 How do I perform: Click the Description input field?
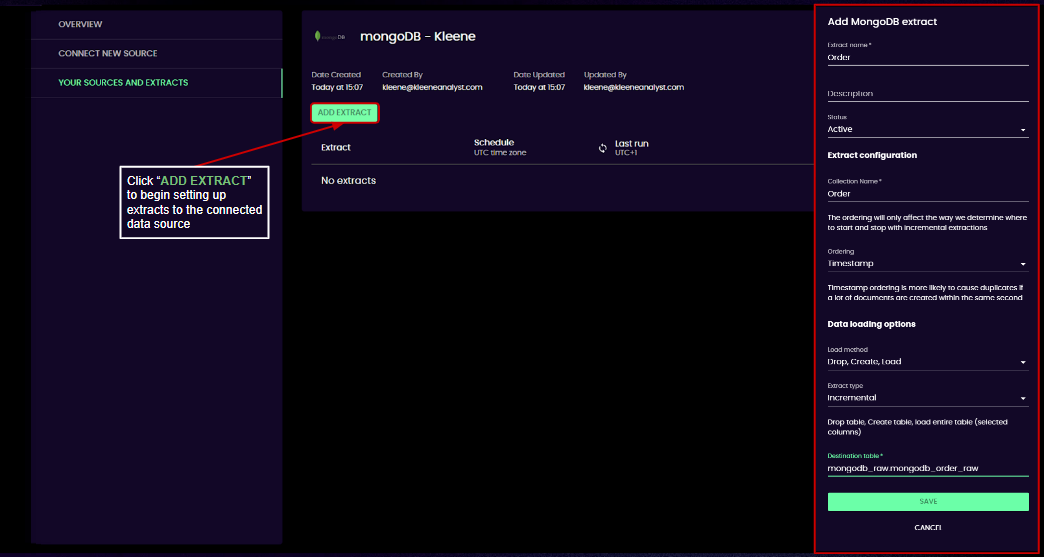click(x=928, y=94)
